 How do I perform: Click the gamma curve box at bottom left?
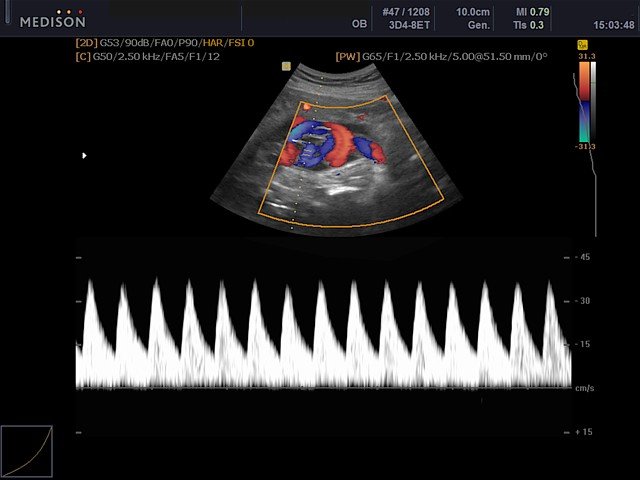(26, 450)
